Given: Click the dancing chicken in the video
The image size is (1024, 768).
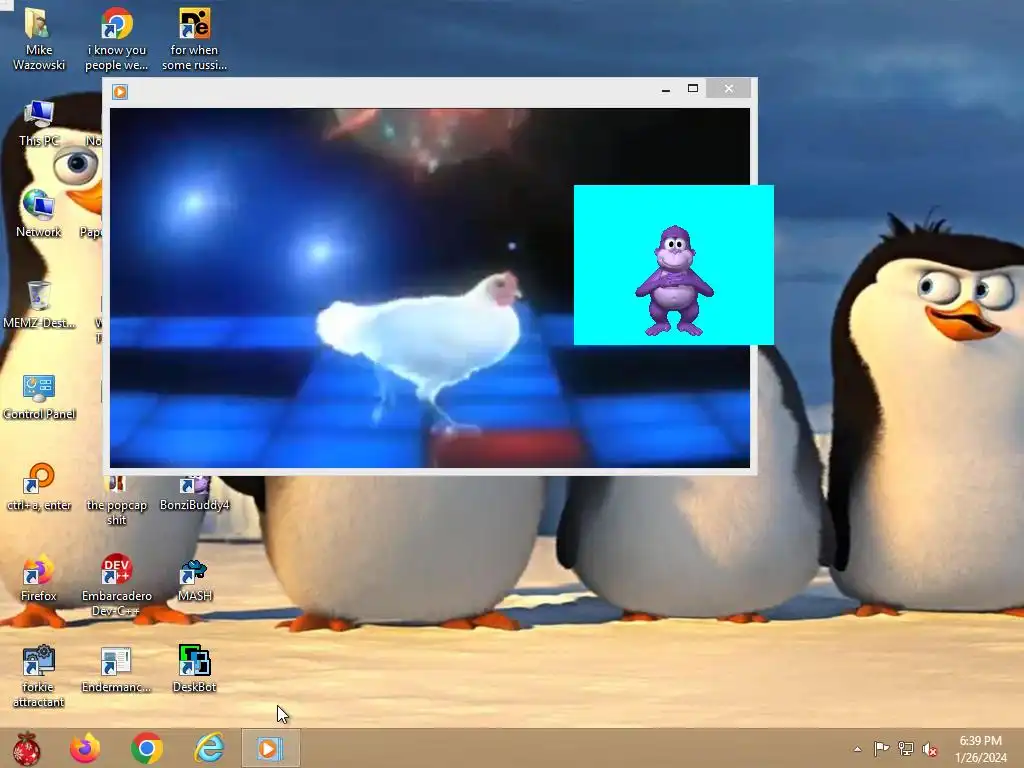Looking at the screenshot, I should [x=419, y=349].
